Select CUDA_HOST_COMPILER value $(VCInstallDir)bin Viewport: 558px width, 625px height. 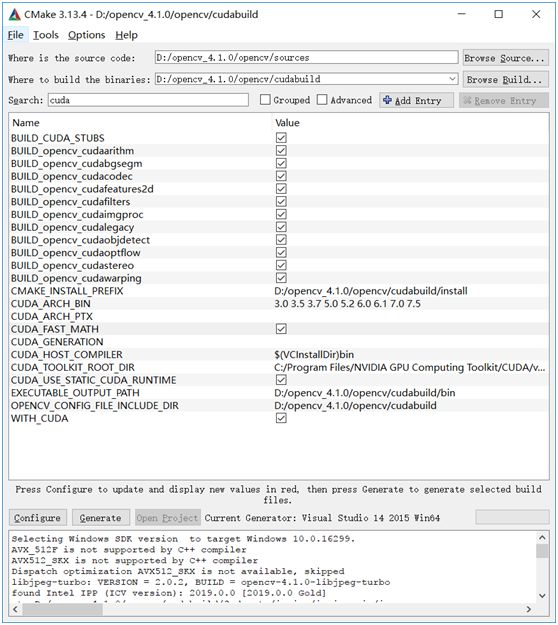314,355
